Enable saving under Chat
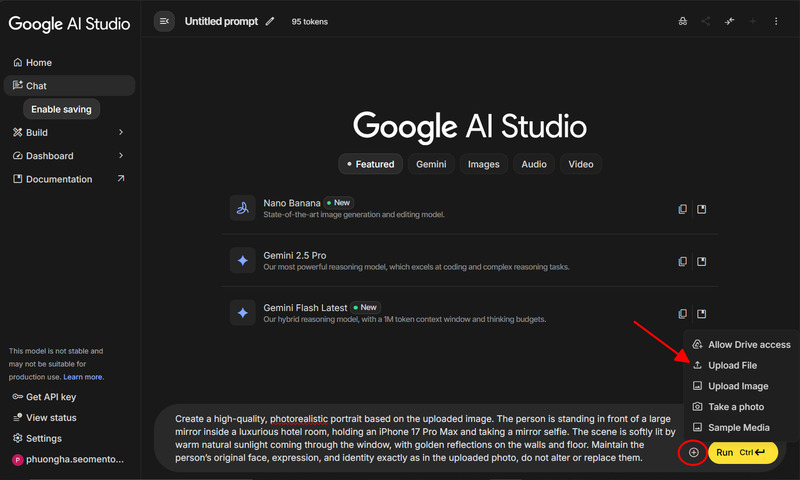The image size is (800, 480). [x=62, y=109]
